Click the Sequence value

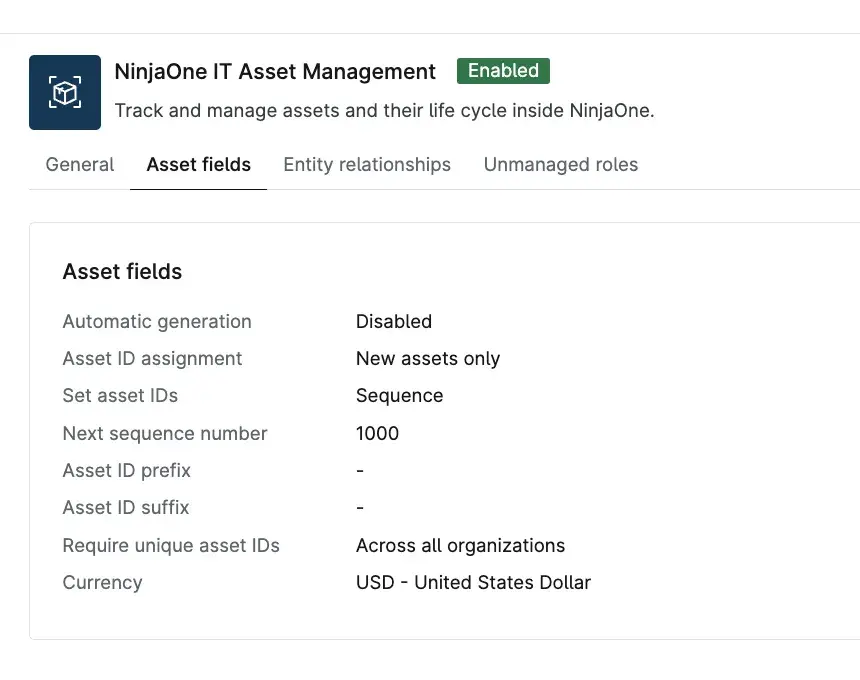[399, 395]
